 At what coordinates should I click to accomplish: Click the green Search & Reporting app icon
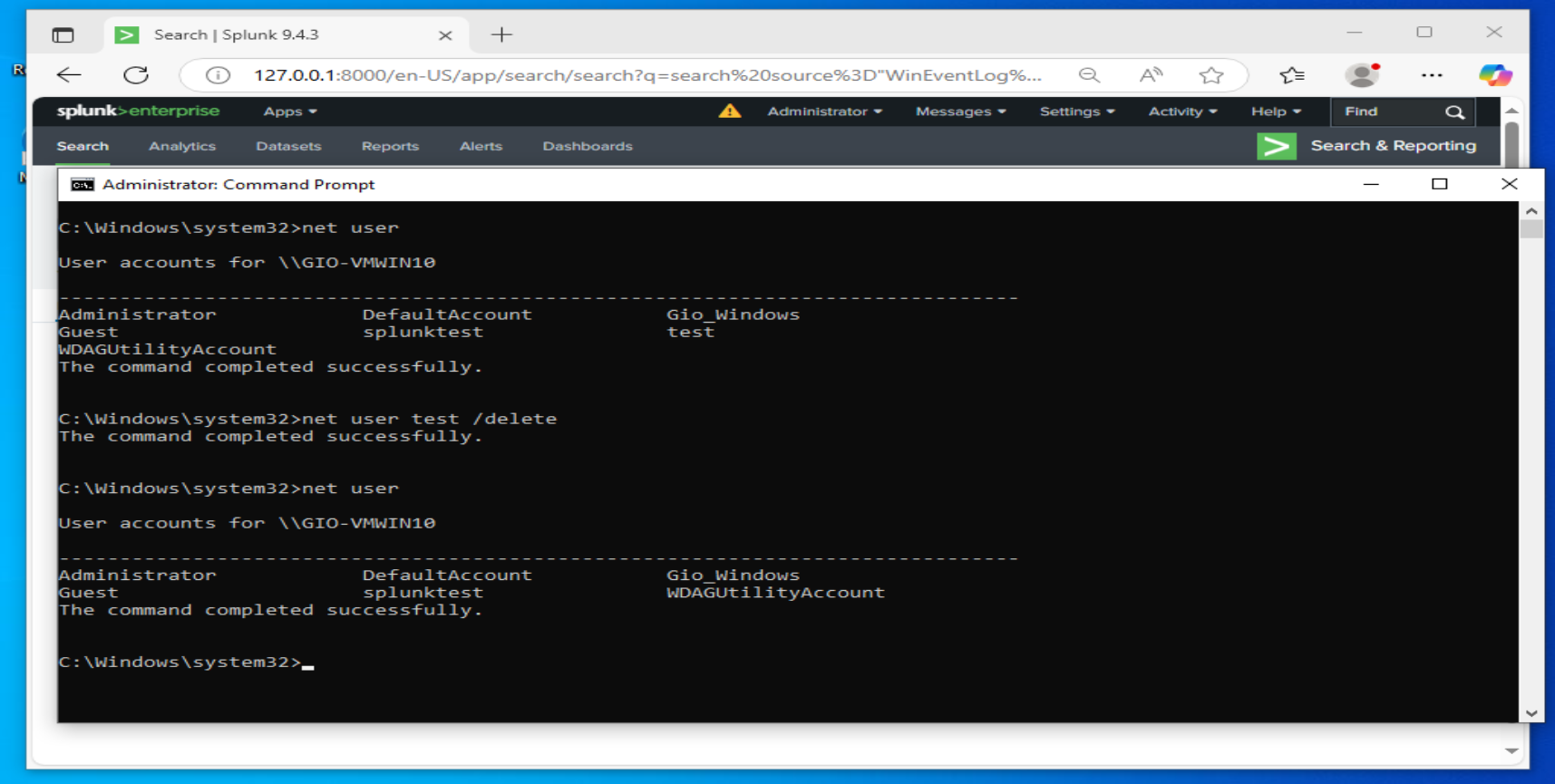1276,146
